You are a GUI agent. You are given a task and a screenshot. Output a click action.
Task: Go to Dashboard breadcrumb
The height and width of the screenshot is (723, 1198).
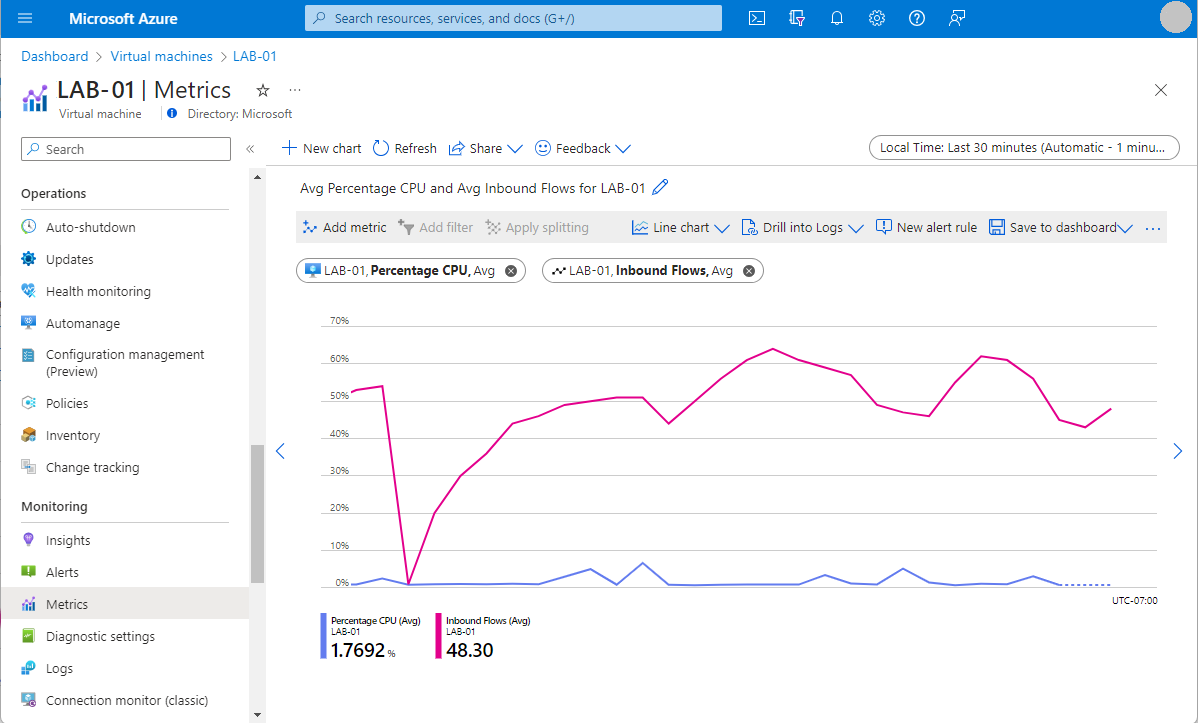point(54,57)
